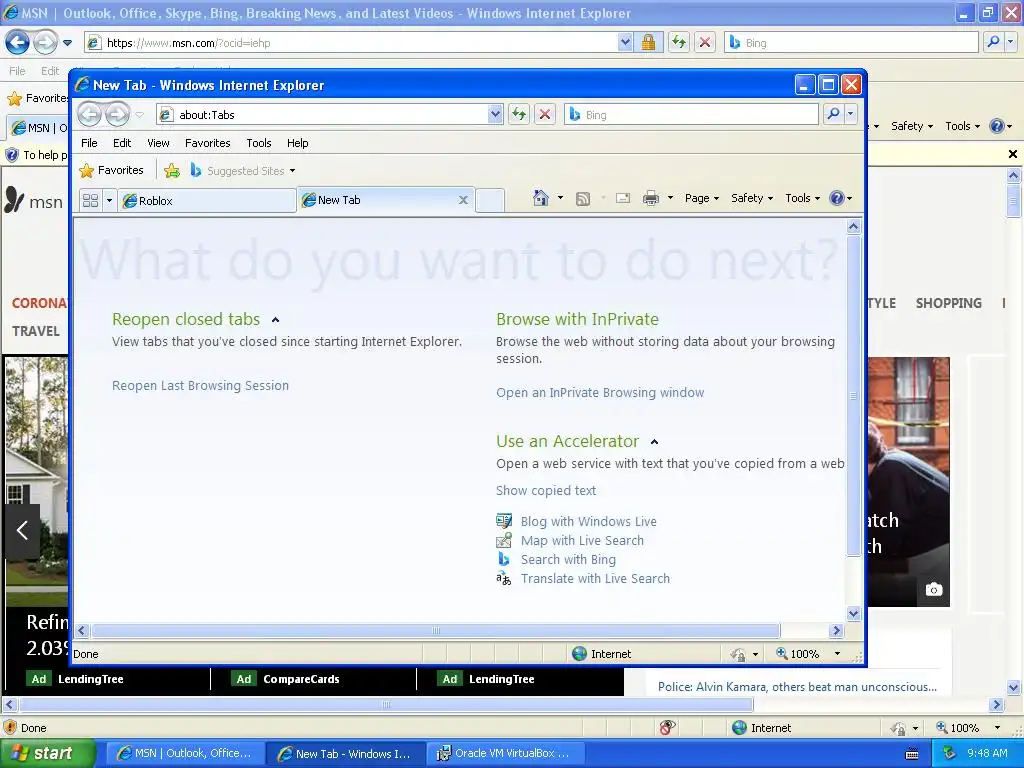Open address bar dropdown in New Tab window
This screenshot has width=1024, height=768.
(495, 115)
